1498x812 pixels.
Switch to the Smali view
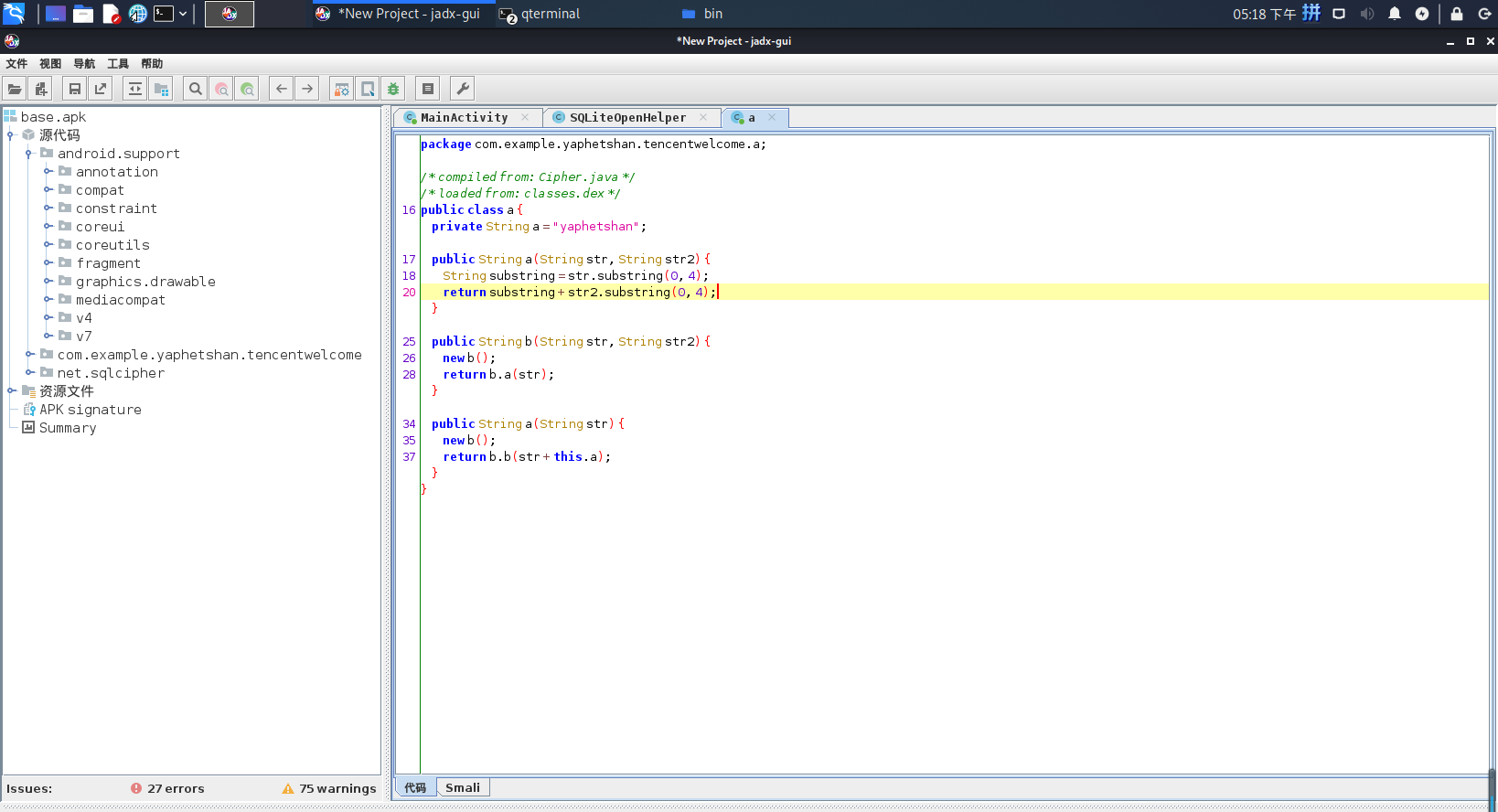point(462,787)
